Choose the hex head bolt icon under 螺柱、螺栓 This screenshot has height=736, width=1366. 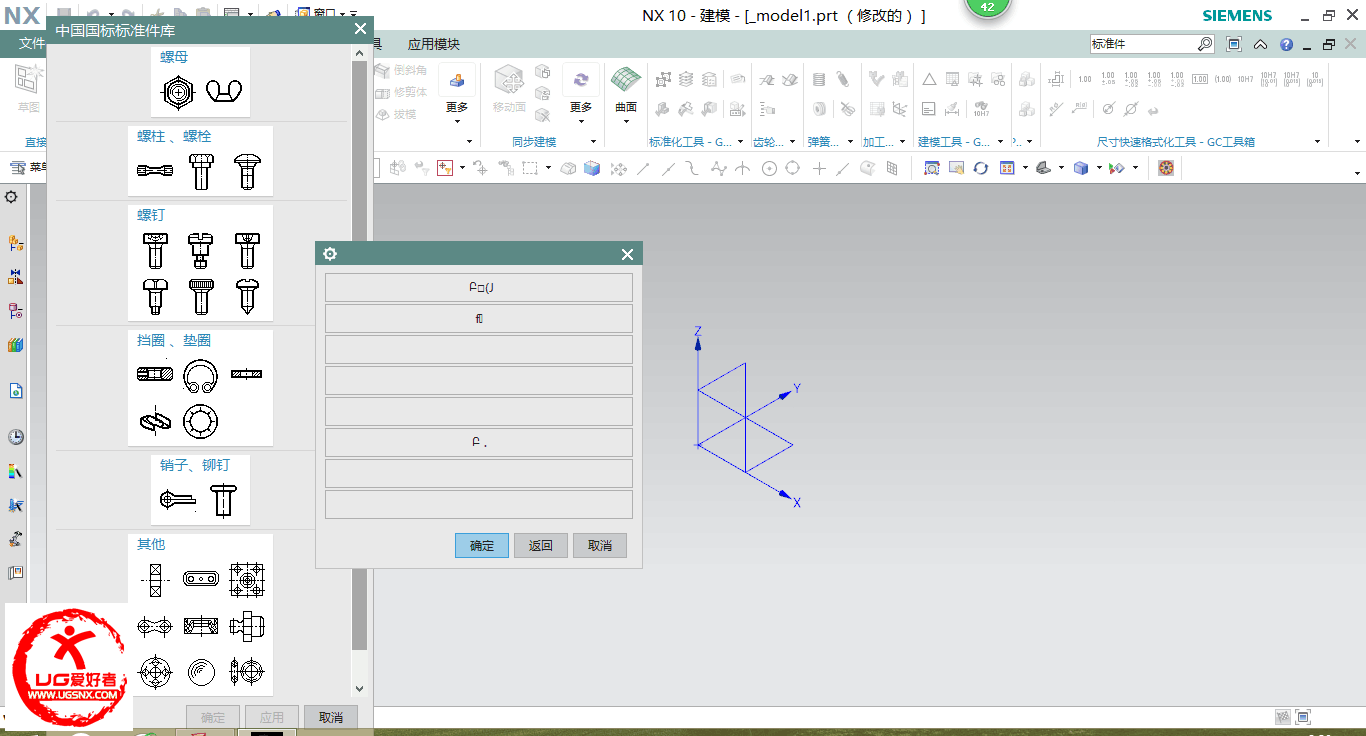coord(201,171)
